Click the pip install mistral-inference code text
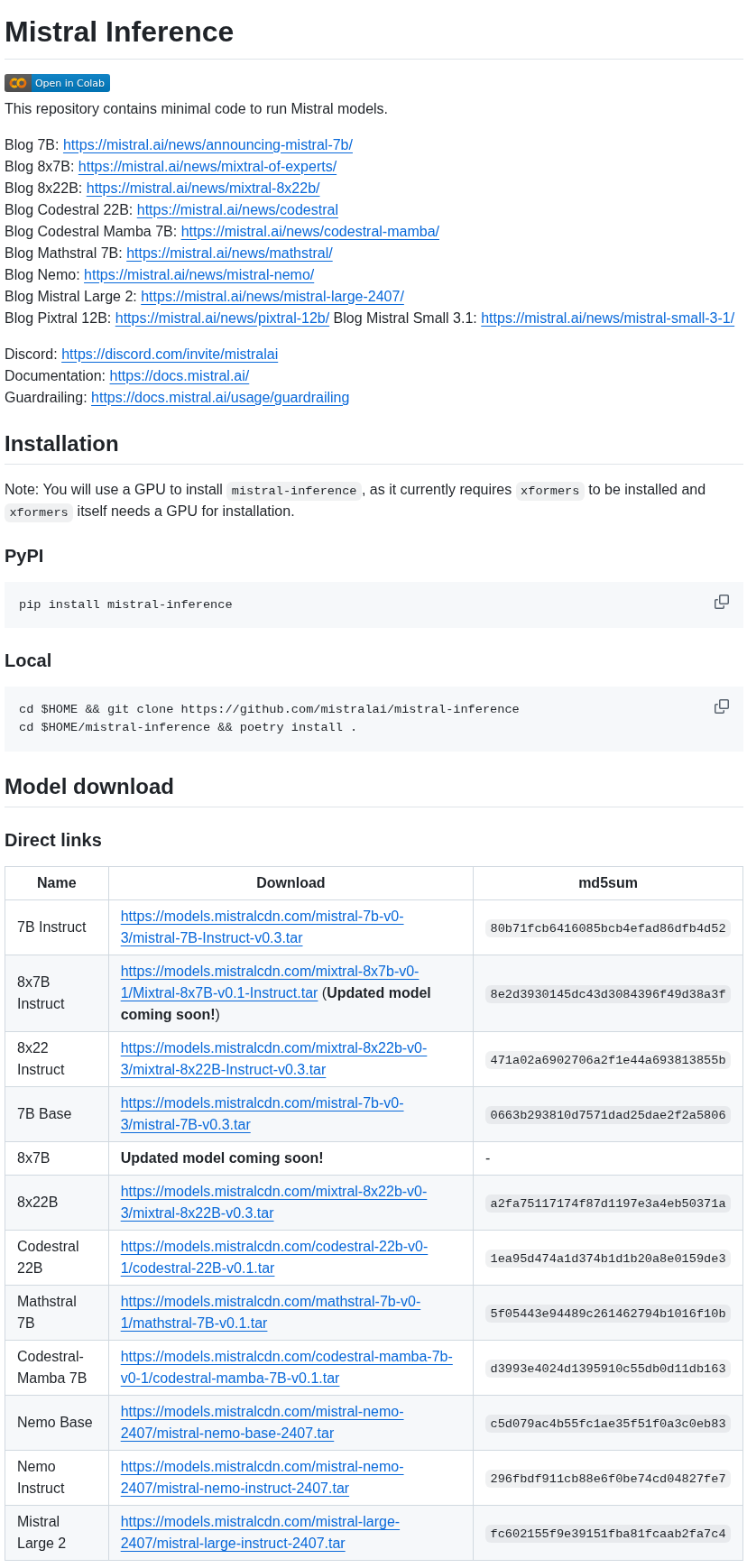The width and height of the screenshot is (747, 1568). point(125,604)
